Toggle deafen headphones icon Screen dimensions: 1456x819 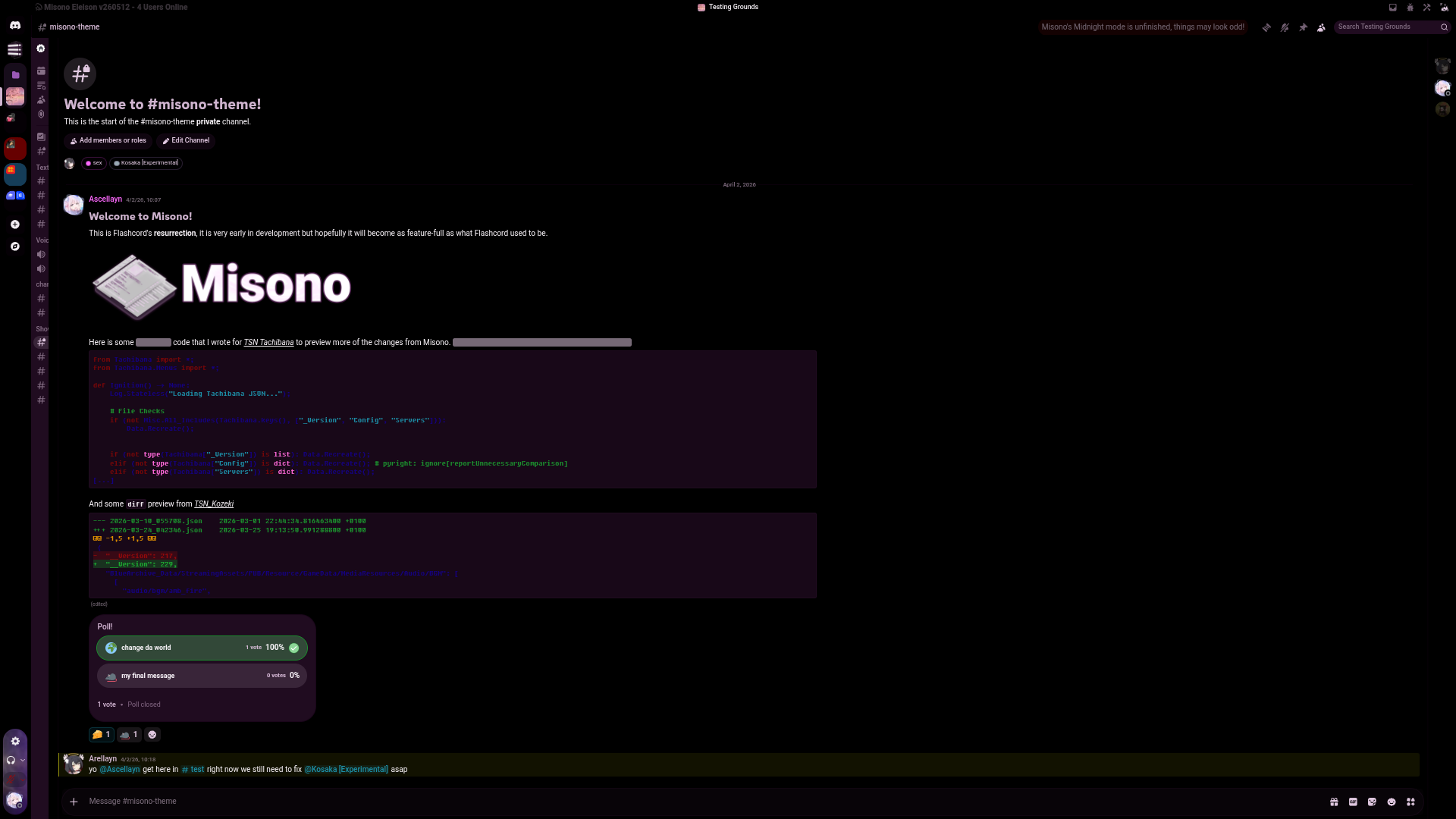[11, 761]
